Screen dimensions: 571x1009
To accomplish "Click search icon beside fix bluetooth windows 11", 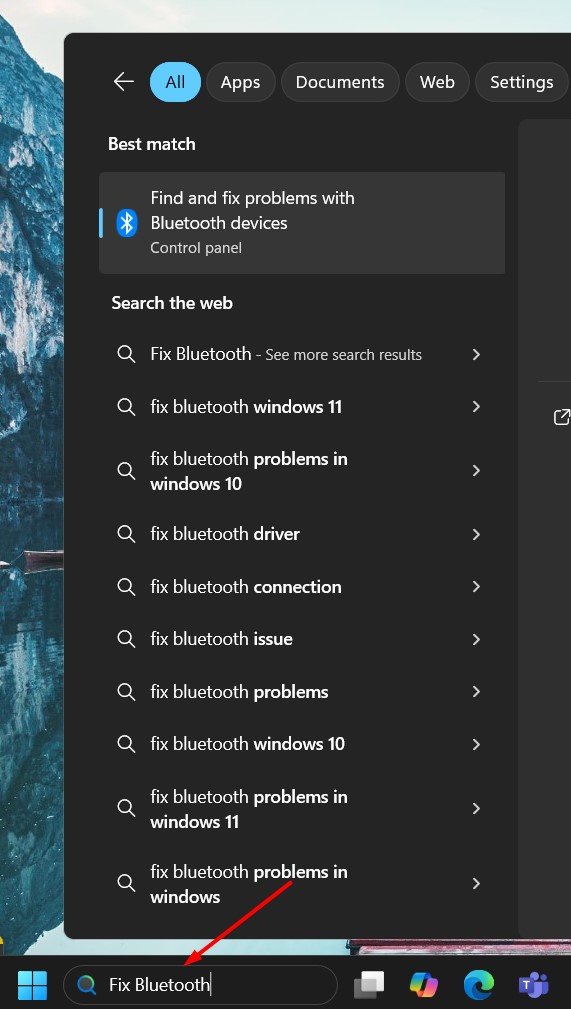I will pos(126,407).
